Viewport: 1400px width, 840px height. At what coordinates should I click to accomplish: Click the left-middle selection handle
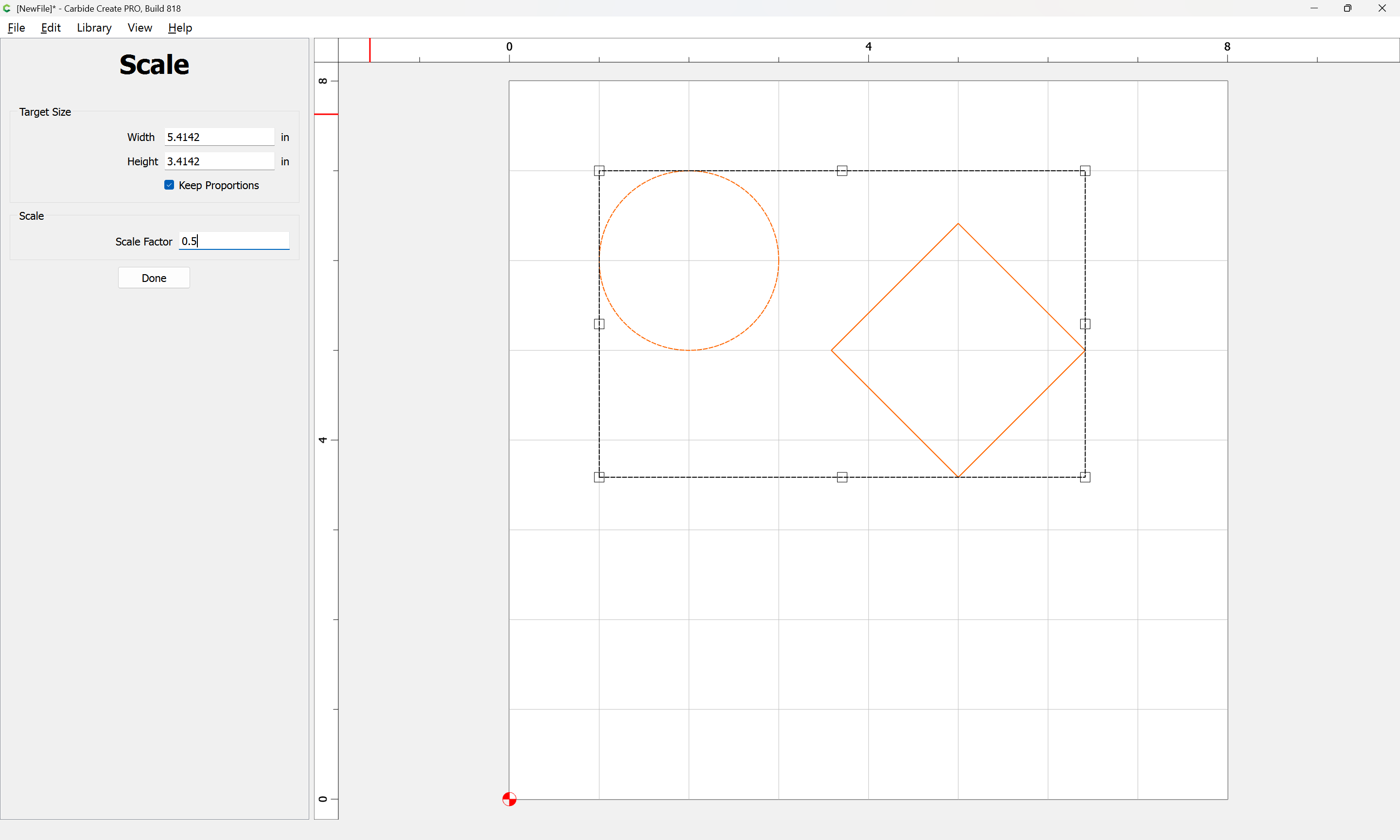coord(599,324)
